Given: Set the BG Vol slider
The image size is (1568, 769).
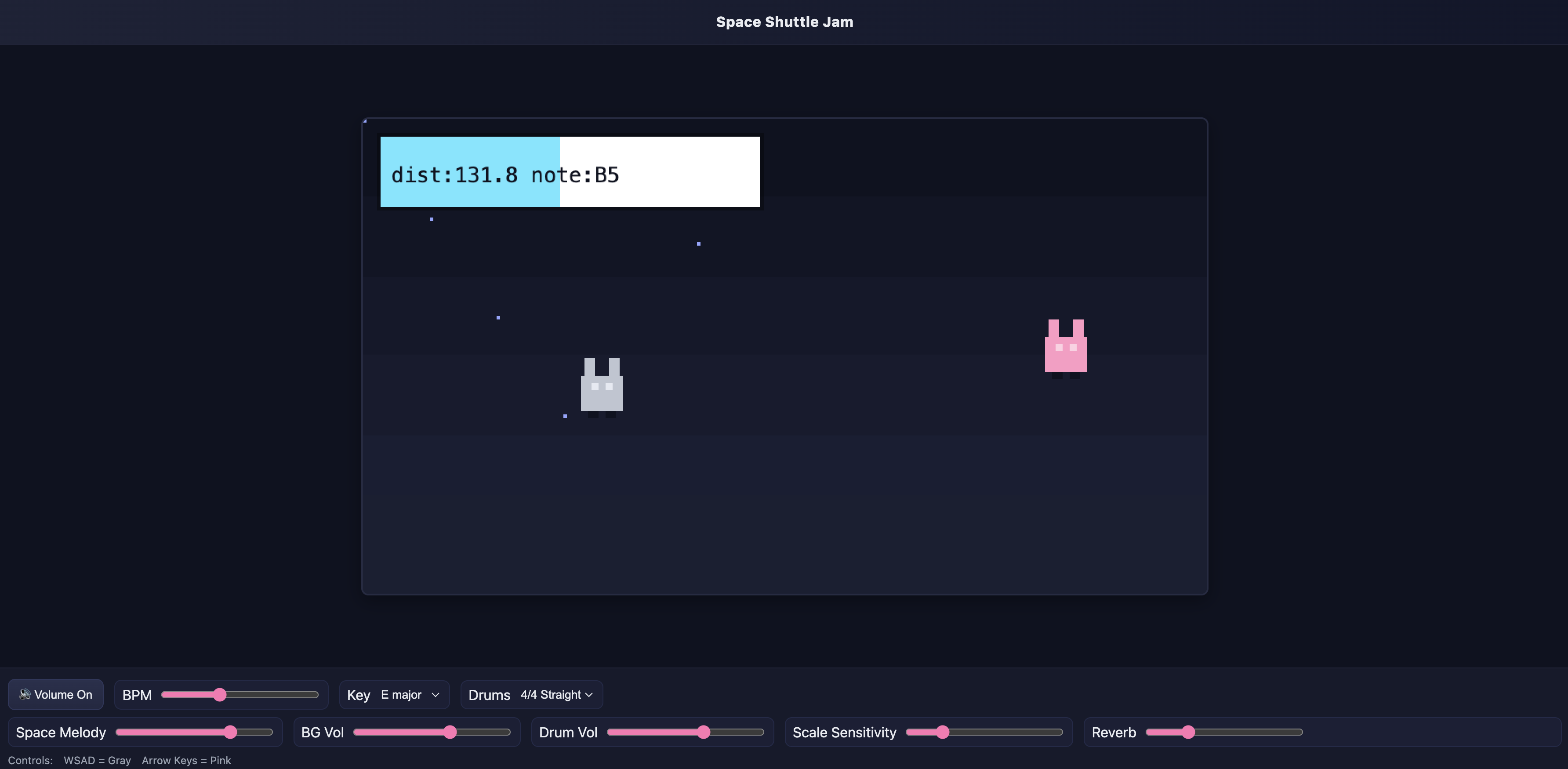Looking at the screenshot, I should click(x=450, y=732).
